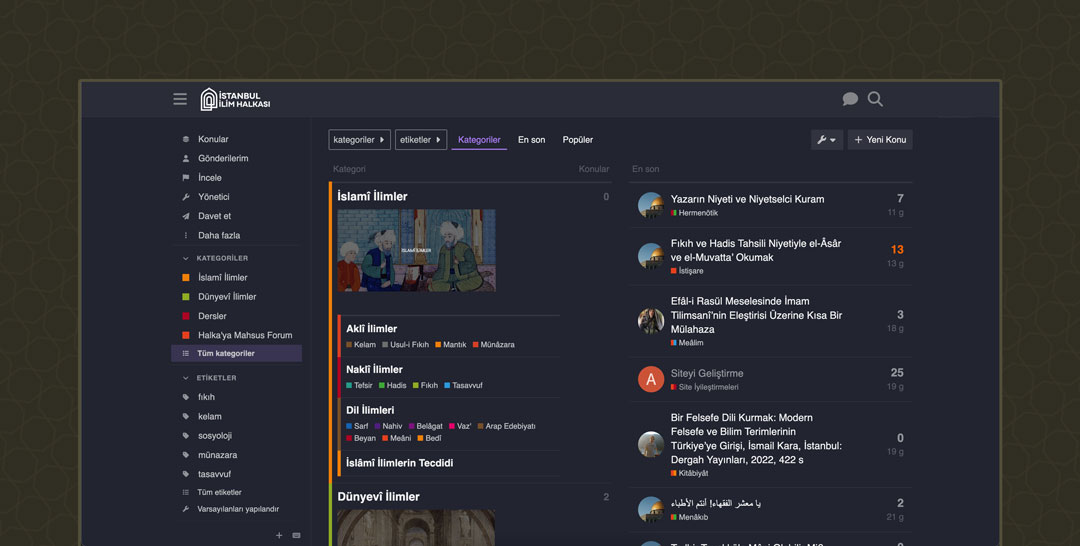Screen dimensions: 1080x546
Task: Click the keyboard shortcuts icon at sidebar bottom
Action: click(296, 536)
